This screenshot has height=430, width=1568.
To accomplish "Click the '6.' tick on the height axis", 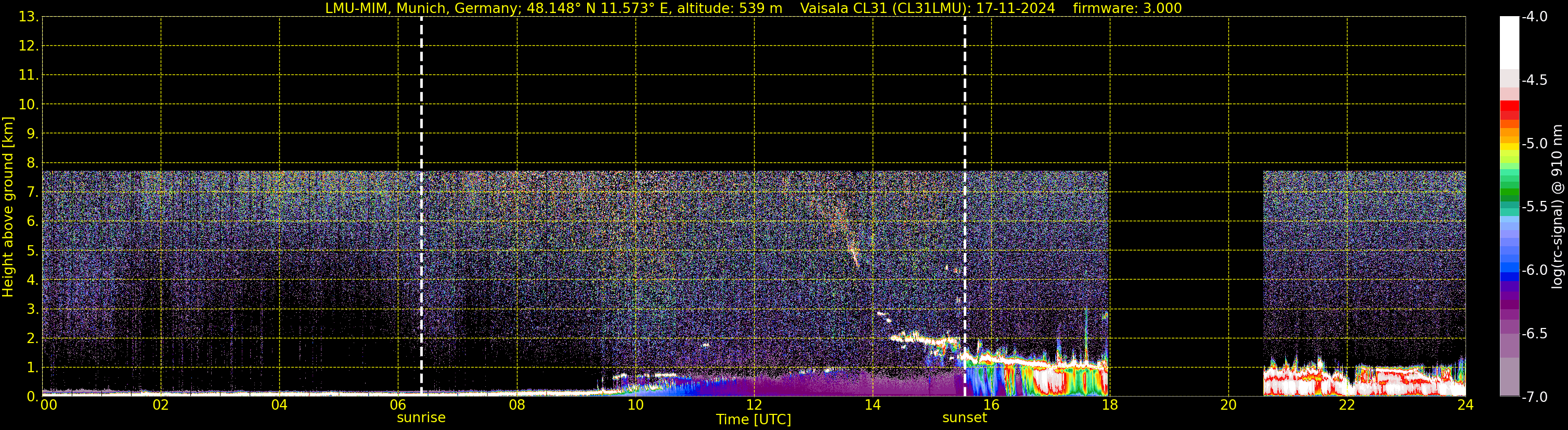I will pyautogui.click(x=32, y=222).
